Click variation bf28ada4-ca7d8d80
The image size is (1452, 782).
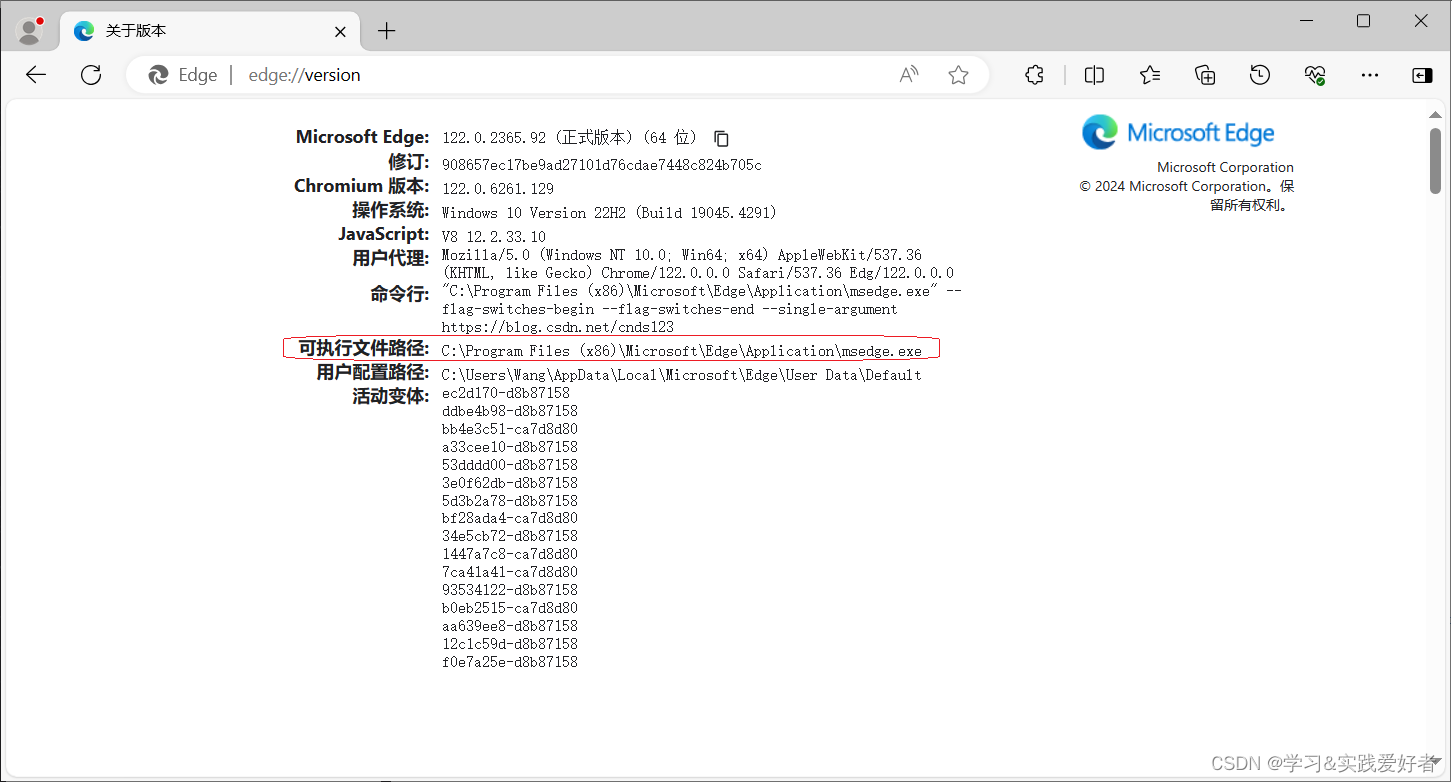pyautogui.click(x=510, y=519)
